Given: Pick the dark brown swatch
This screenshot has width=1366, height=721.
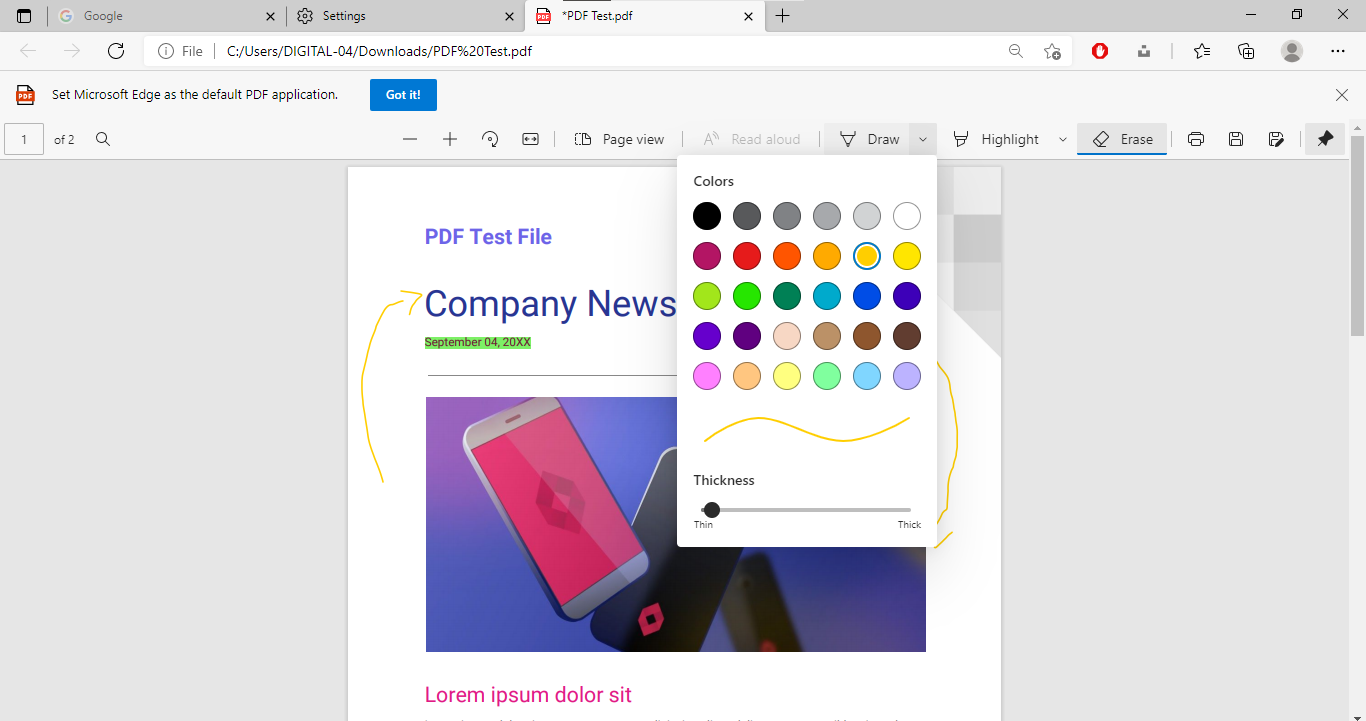Looking at the screenshot, I should coord(907,336).
